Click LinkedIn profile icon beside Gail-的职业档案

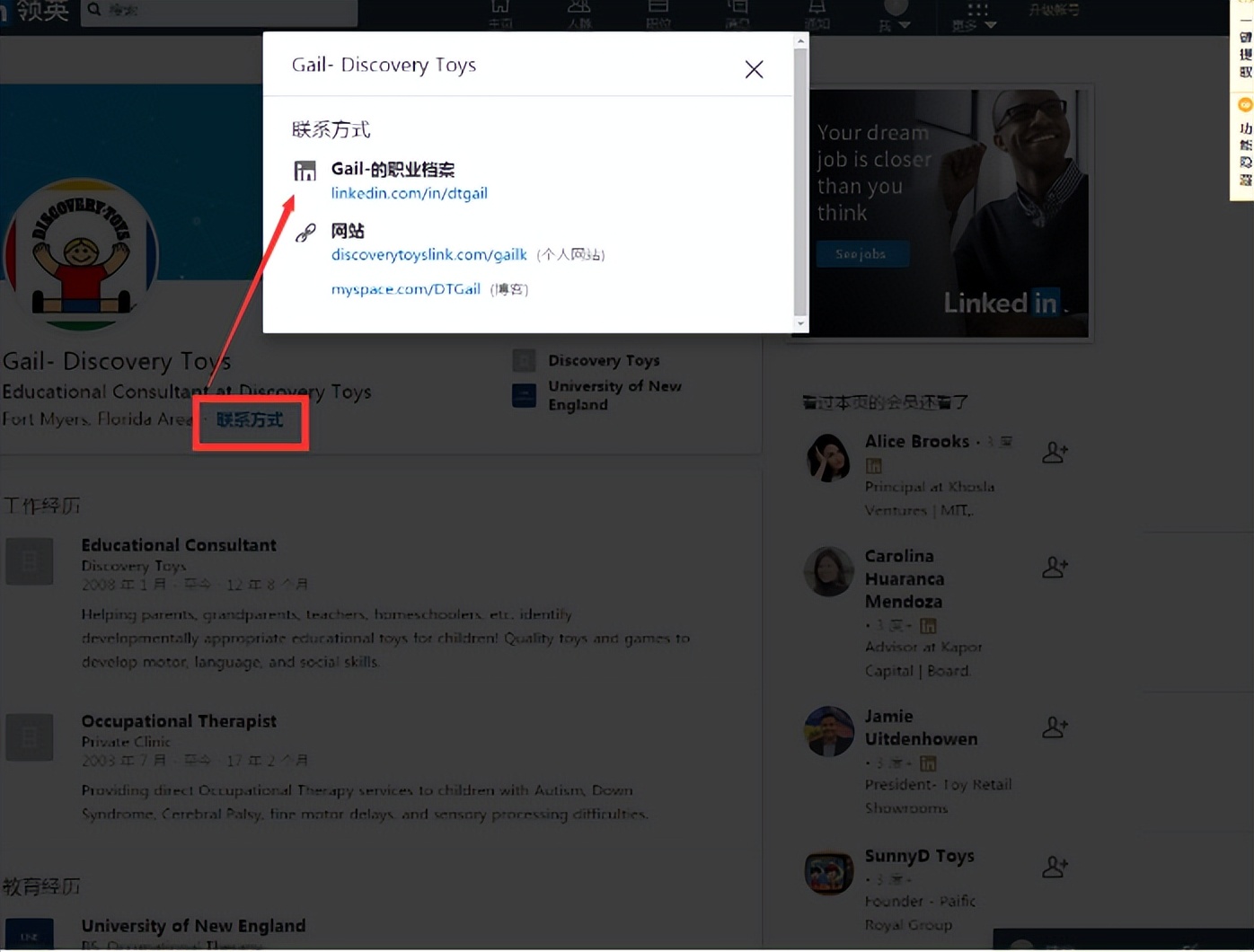(x=305, y=171)
